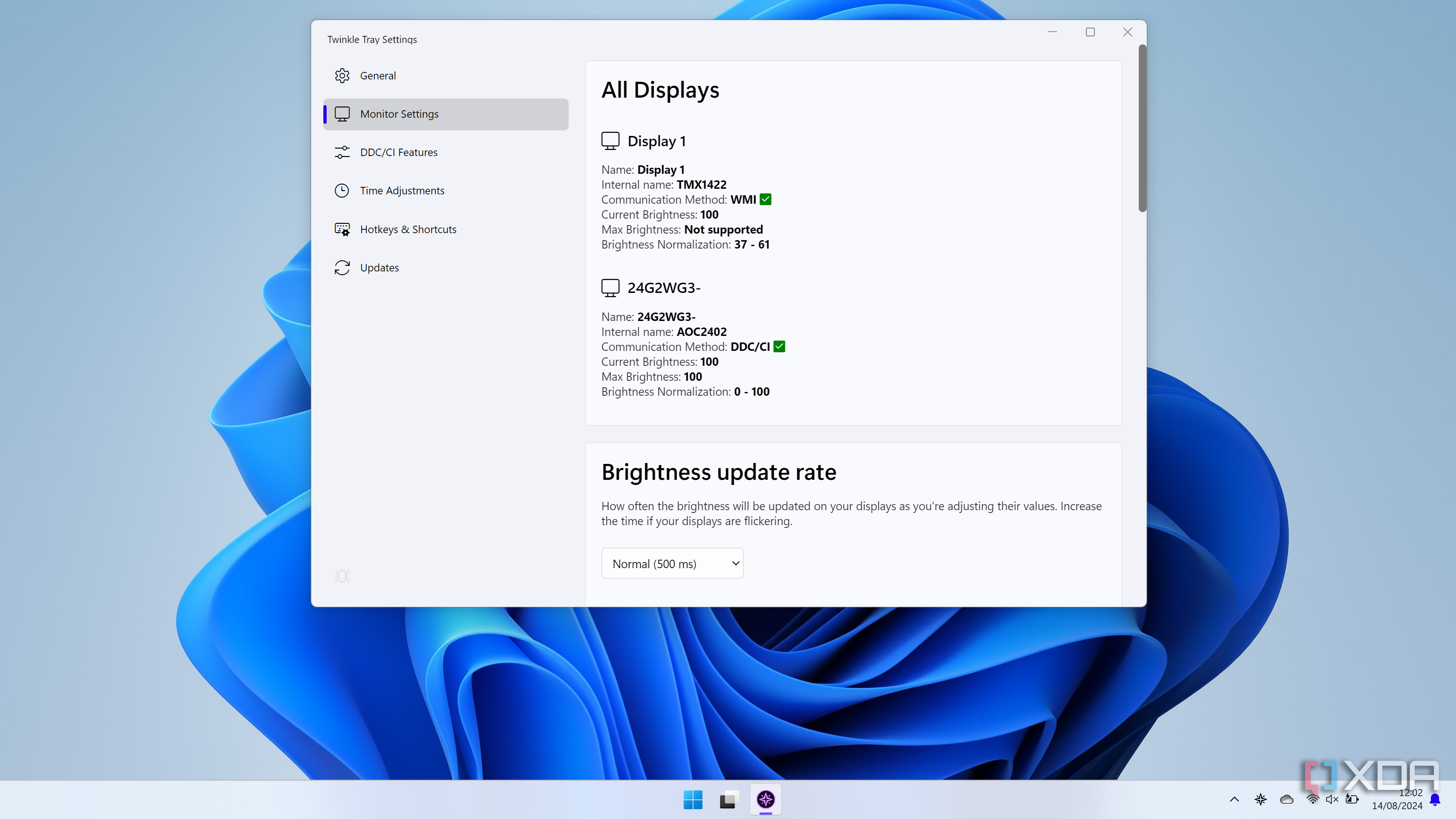The width and height of the screenshot is (1456, 819).
Task: Open the notification bell in taskbar
Action: coord(1435,799)
